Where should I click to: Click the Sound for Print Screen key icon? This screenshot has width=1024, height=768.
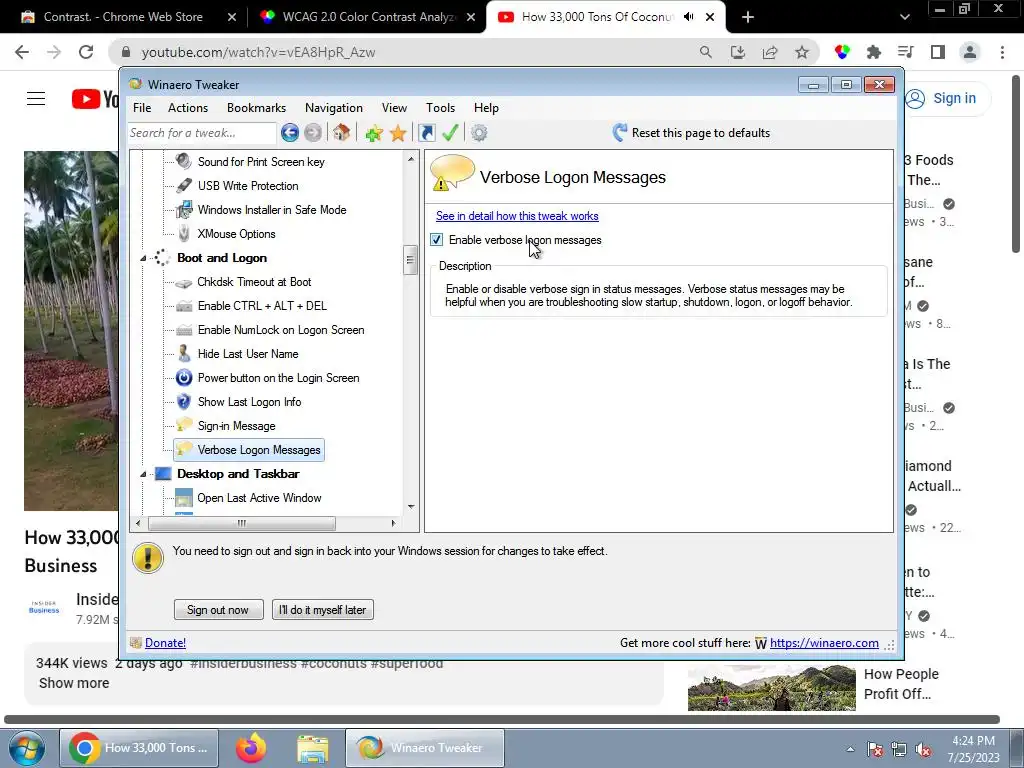(x=184, y=161)
